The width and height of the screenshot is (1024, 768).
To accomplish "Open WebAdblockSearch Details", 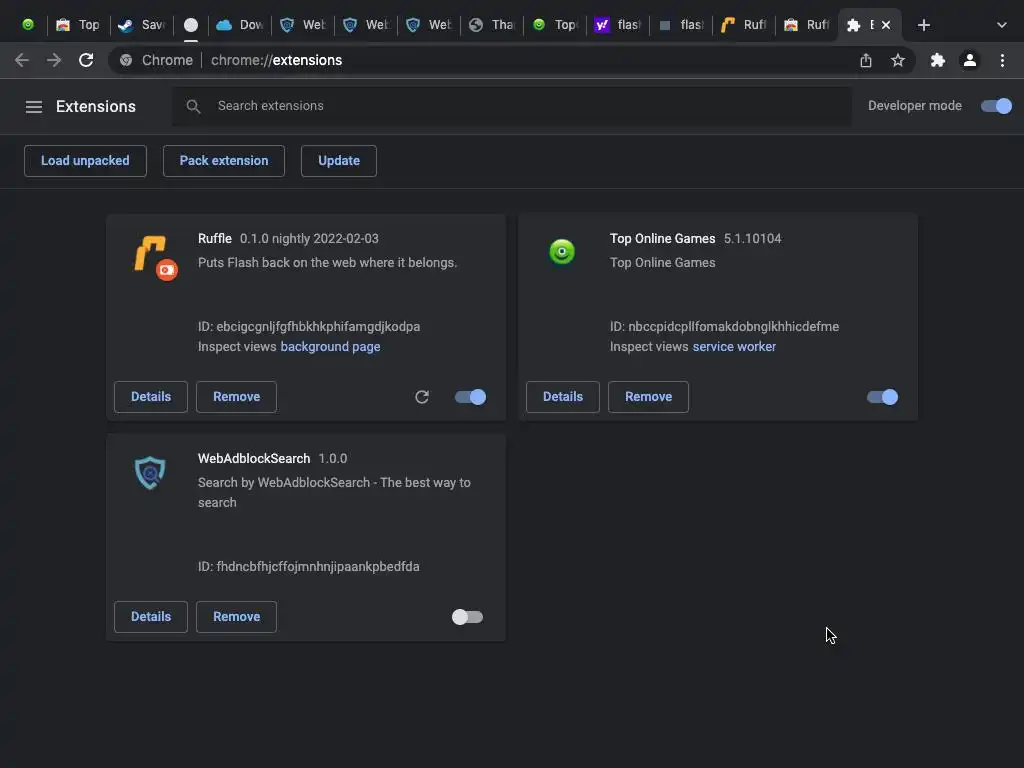I will coord(151,616).
